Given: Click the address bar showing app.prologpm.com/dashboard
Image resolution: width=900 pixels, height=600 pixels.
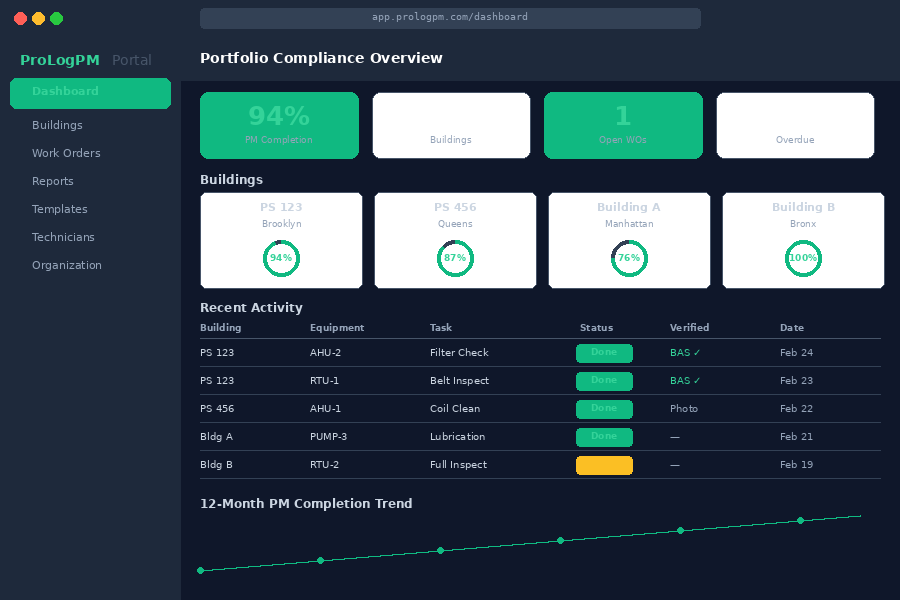Looking at the screenshot, I should pos(450,17).
